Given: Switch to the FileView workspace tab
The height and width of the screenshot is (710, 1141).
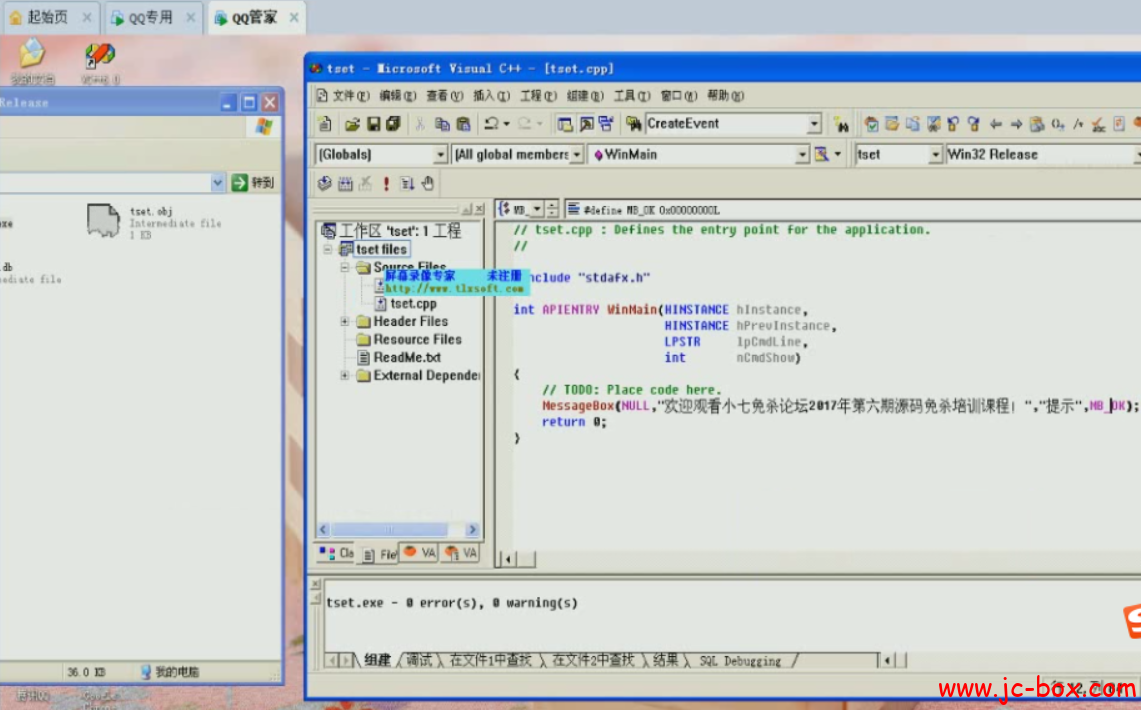Looking at the screenshot, I should point(380,554).
